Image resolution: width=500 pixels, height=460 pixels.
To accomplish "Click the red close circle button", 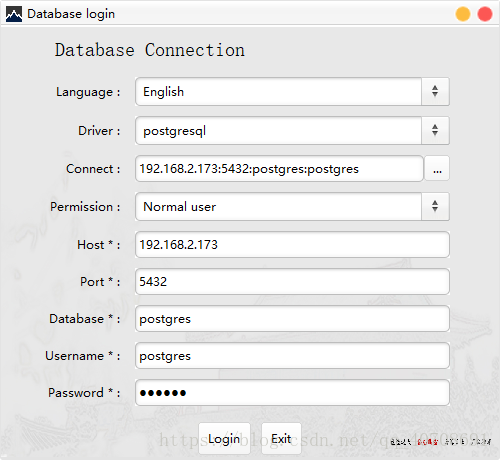I will [x=485, y=14].
